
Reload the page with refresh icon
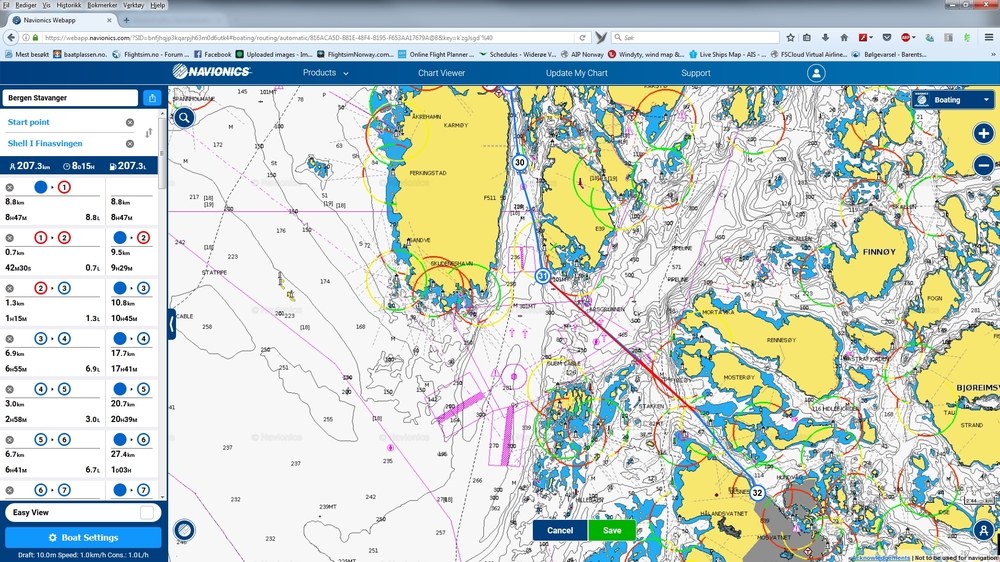[x=582, y=38]
